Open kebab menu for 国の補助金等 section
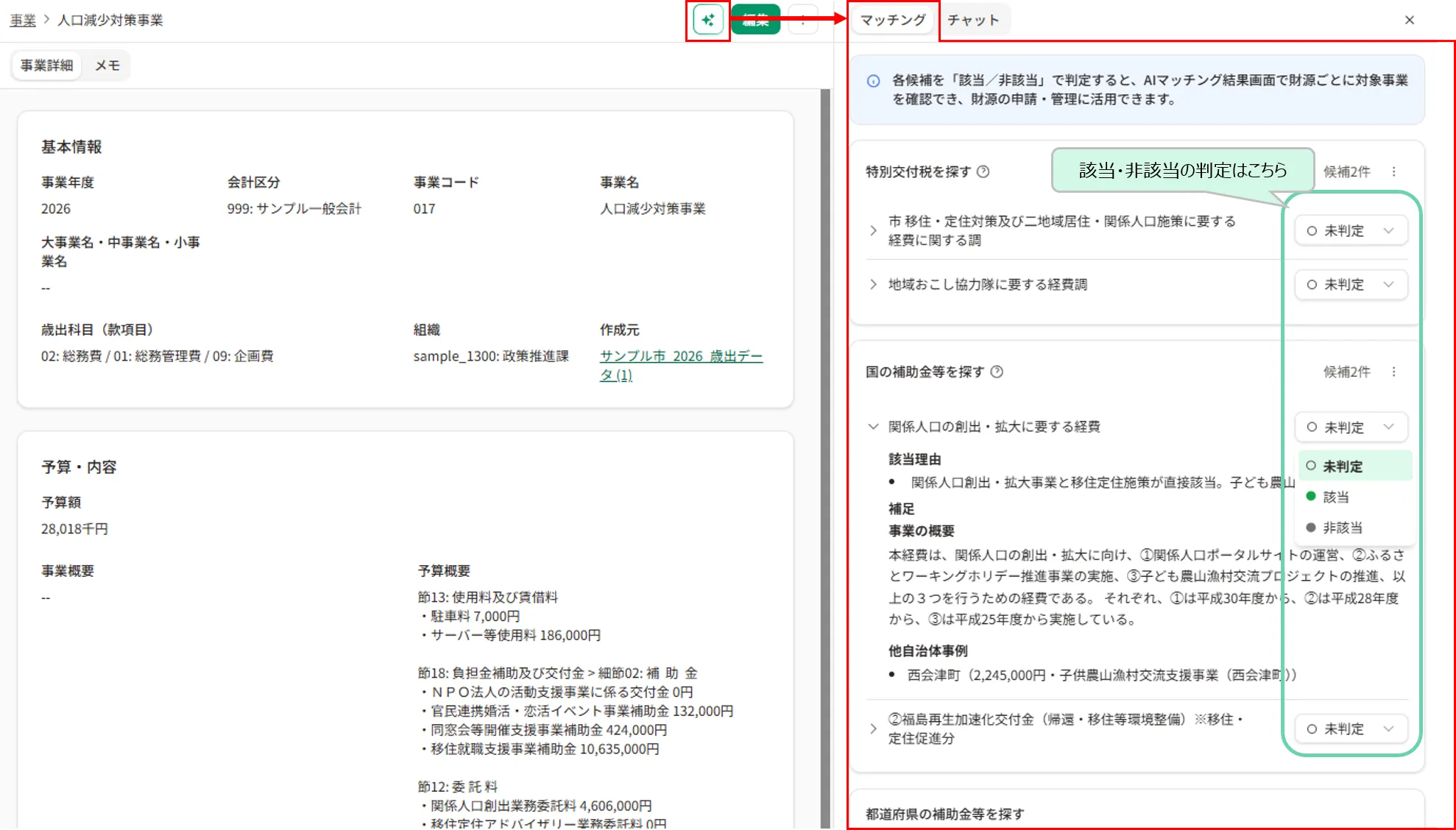1456x830 pixels. pyautogui.click(x=1393, y=372)
